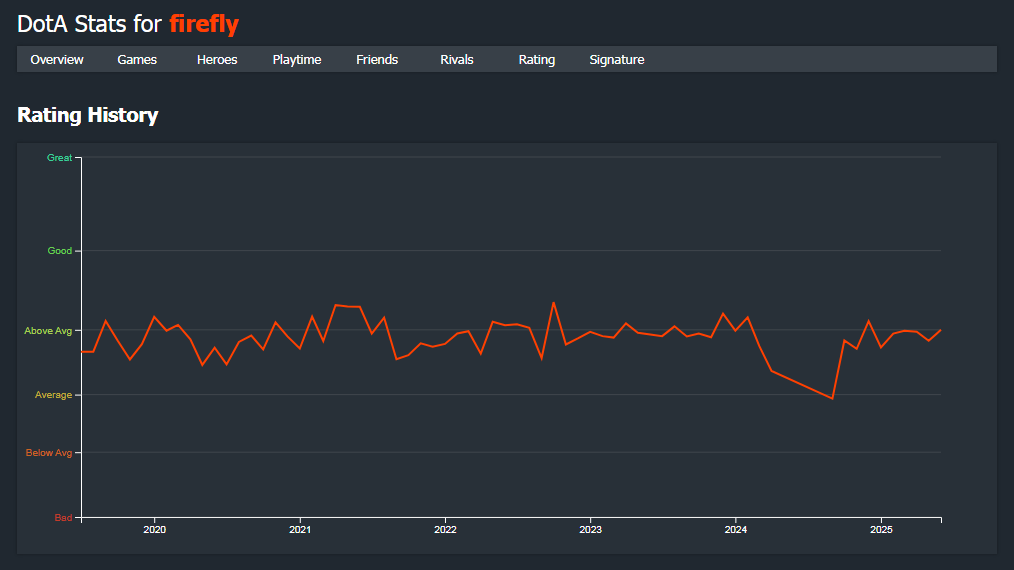The image size is (1014, 570).
Task: Click the rating peak in late 2022
Action: pyautogui.click(x=554, y=302)
